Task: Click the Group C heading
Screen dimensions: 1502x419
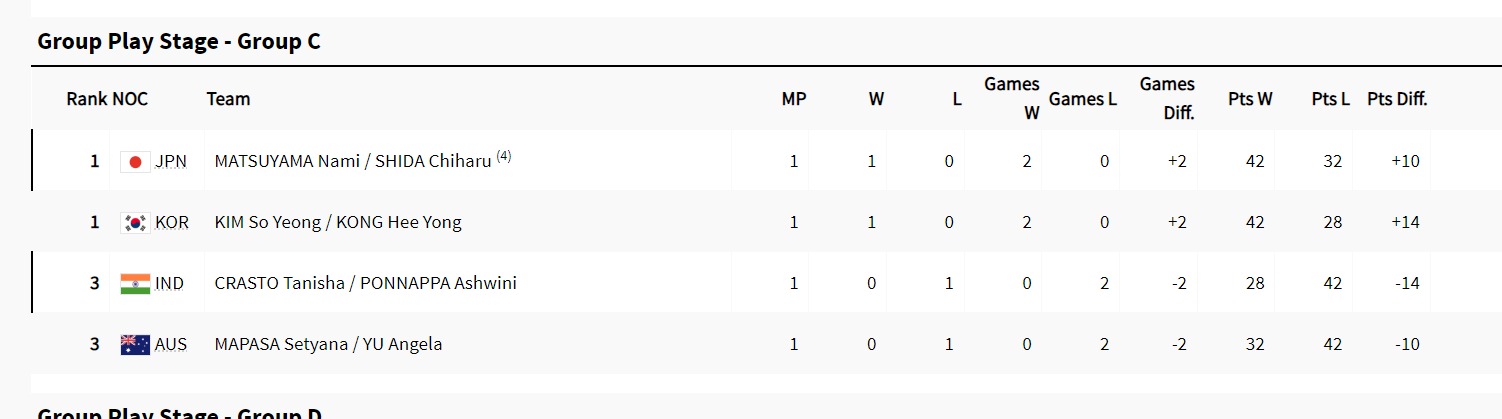Action: pyautogui.click(x=179, y=42)
